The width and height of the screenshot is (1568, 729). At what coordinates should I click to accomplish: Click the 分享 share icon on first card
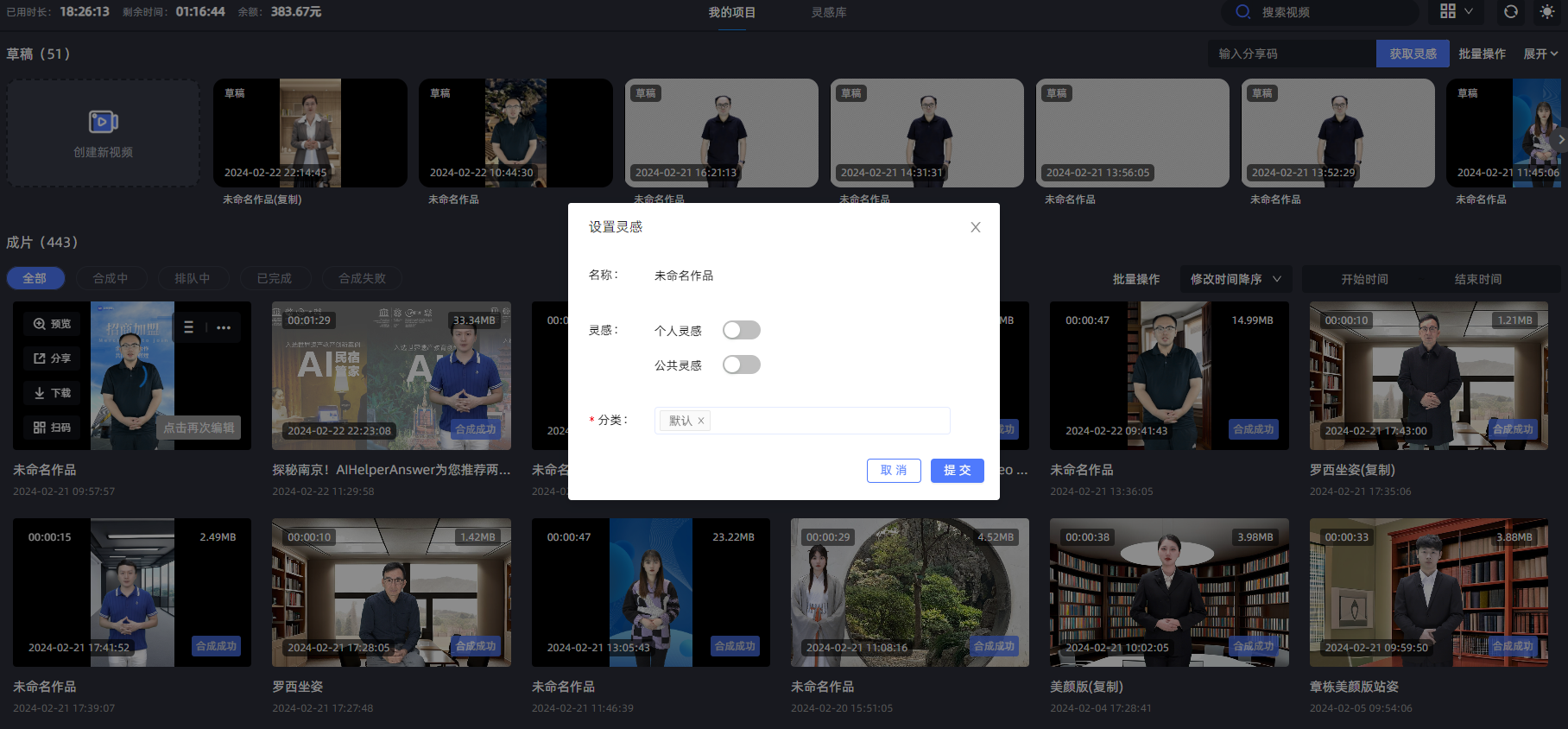pyautogui.click(x=40, y=358)
